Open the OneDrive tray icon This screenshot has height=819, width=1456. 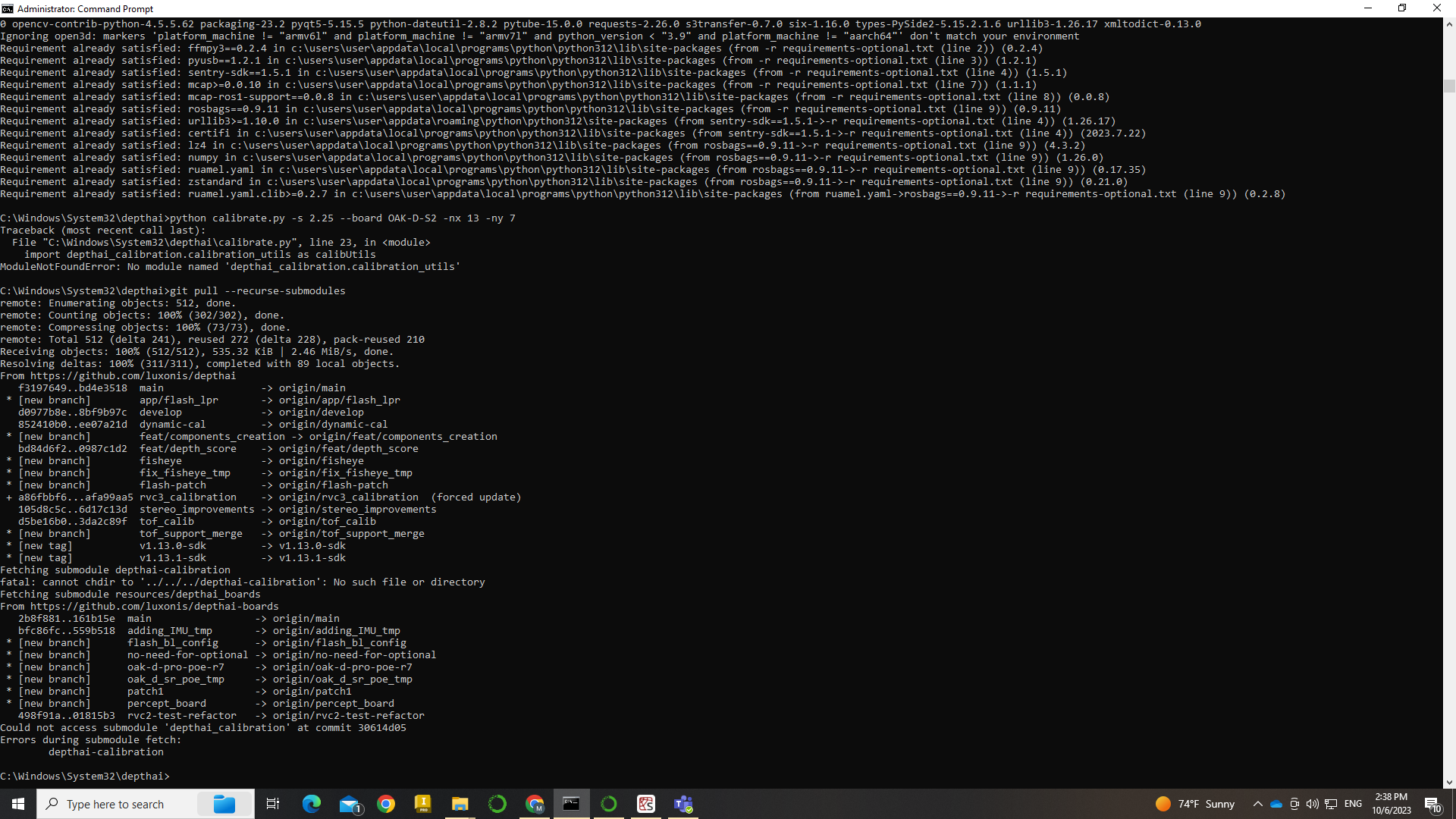point(1276,804)
